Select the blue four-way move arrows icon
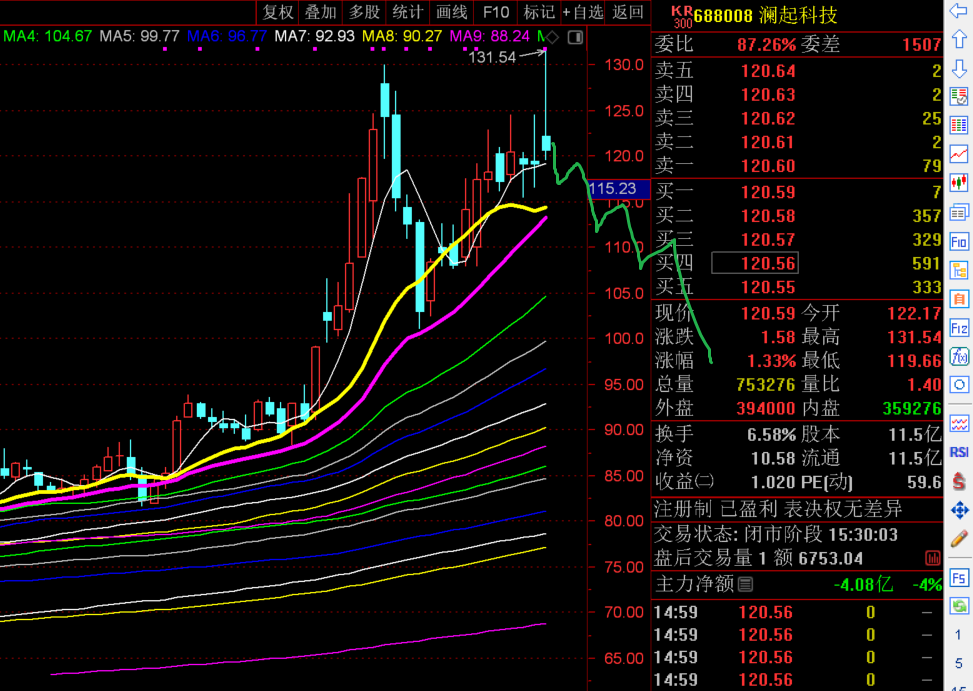 click(959, 510)
